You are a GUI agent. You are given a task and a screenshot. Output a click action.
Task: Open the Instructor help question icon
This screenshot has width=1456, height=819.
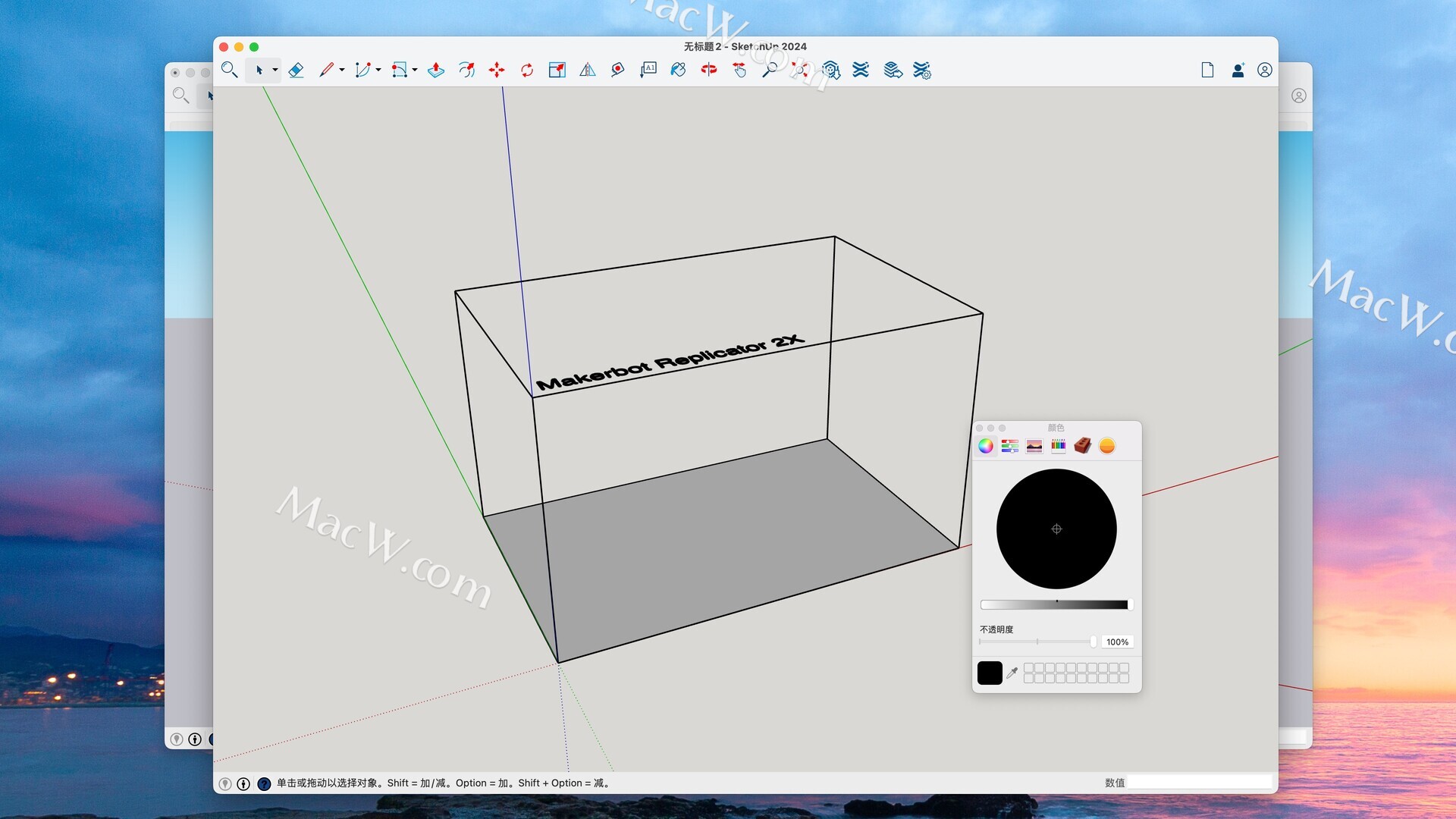(264, 783)
